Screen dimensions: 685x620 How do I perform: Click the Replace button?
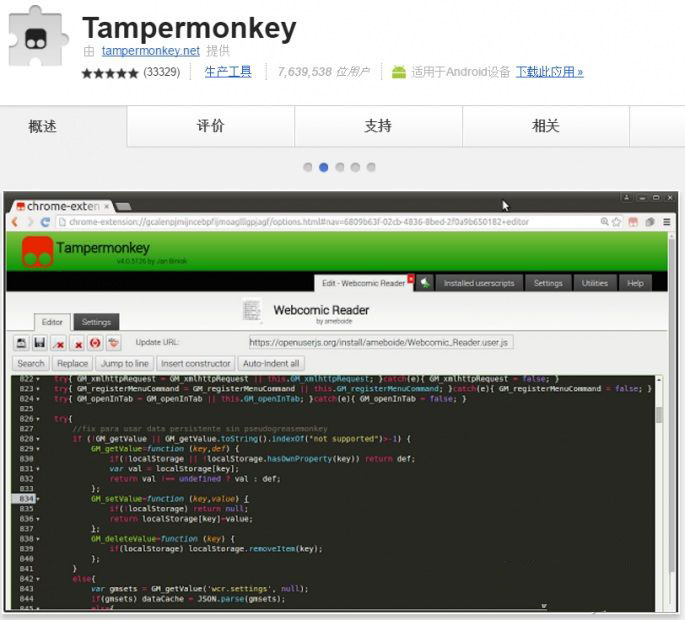tap(73, 364)
